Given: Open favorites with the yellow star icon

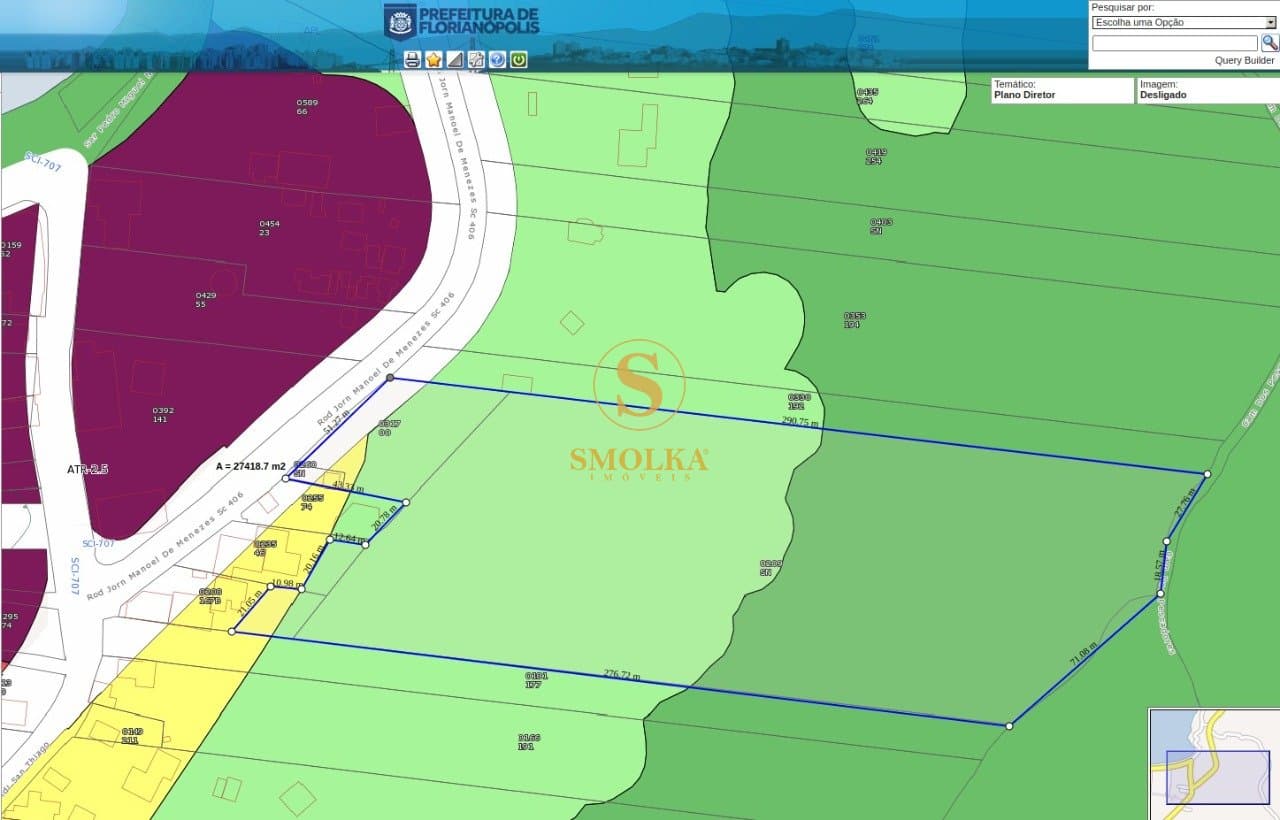Looking at the screenshot, I should coord(433,60).
